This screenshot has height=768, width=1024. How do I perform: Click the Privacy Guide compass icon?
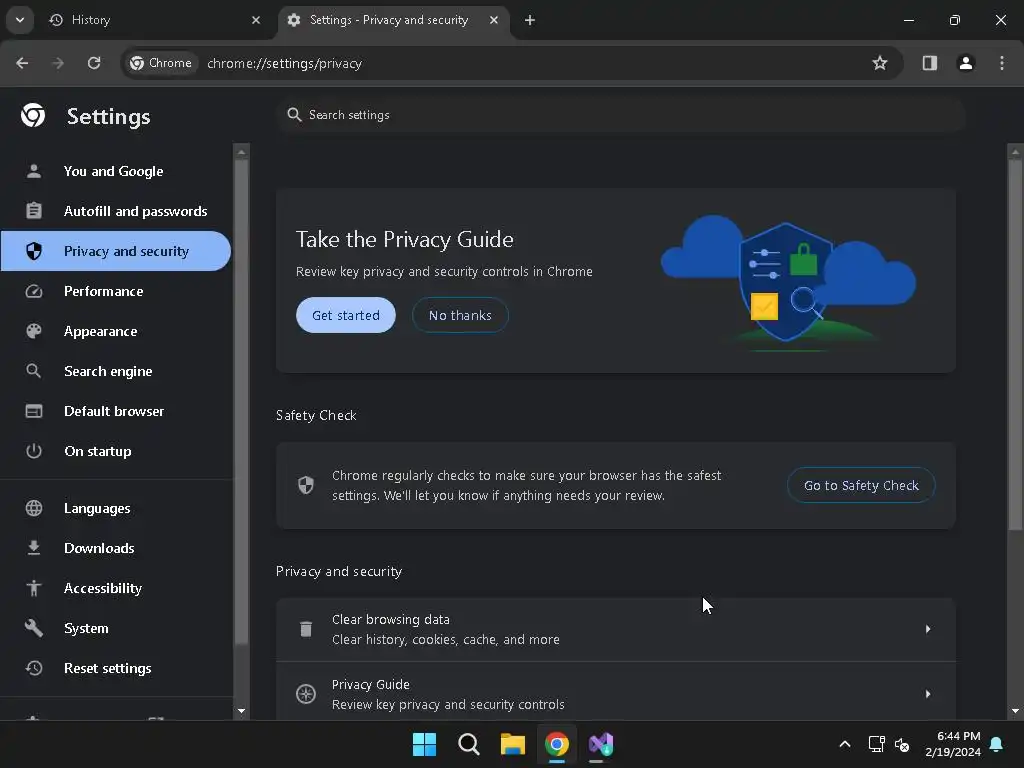(306, 694)
